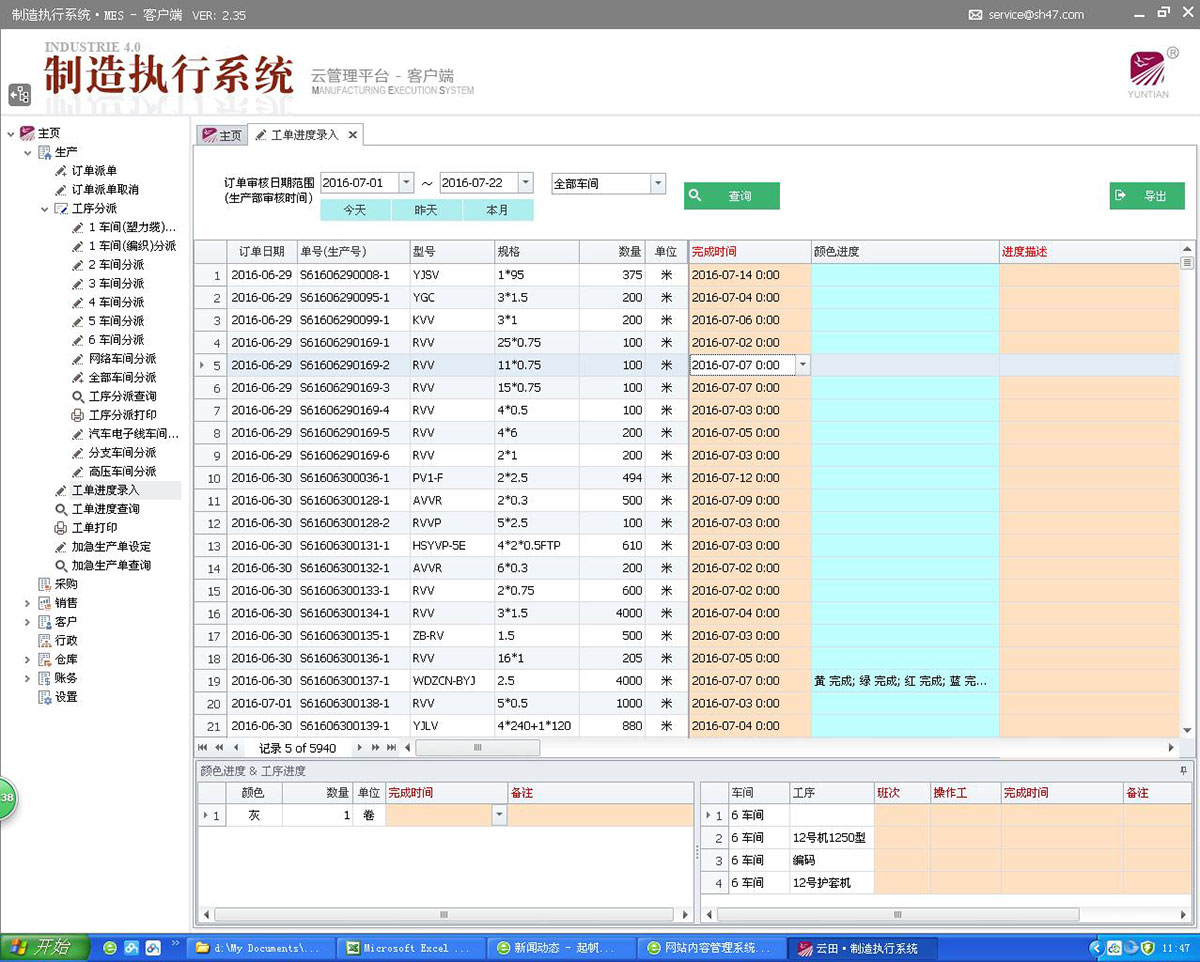Select 设置 settings item in sidebar
The height and width of the screenshot is (962, 1200).
point(66,697)
